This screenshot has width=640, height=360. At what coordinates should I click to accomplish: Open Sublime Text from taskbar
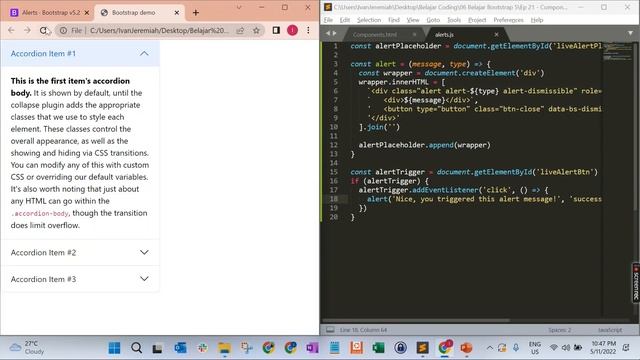(422, 348)
